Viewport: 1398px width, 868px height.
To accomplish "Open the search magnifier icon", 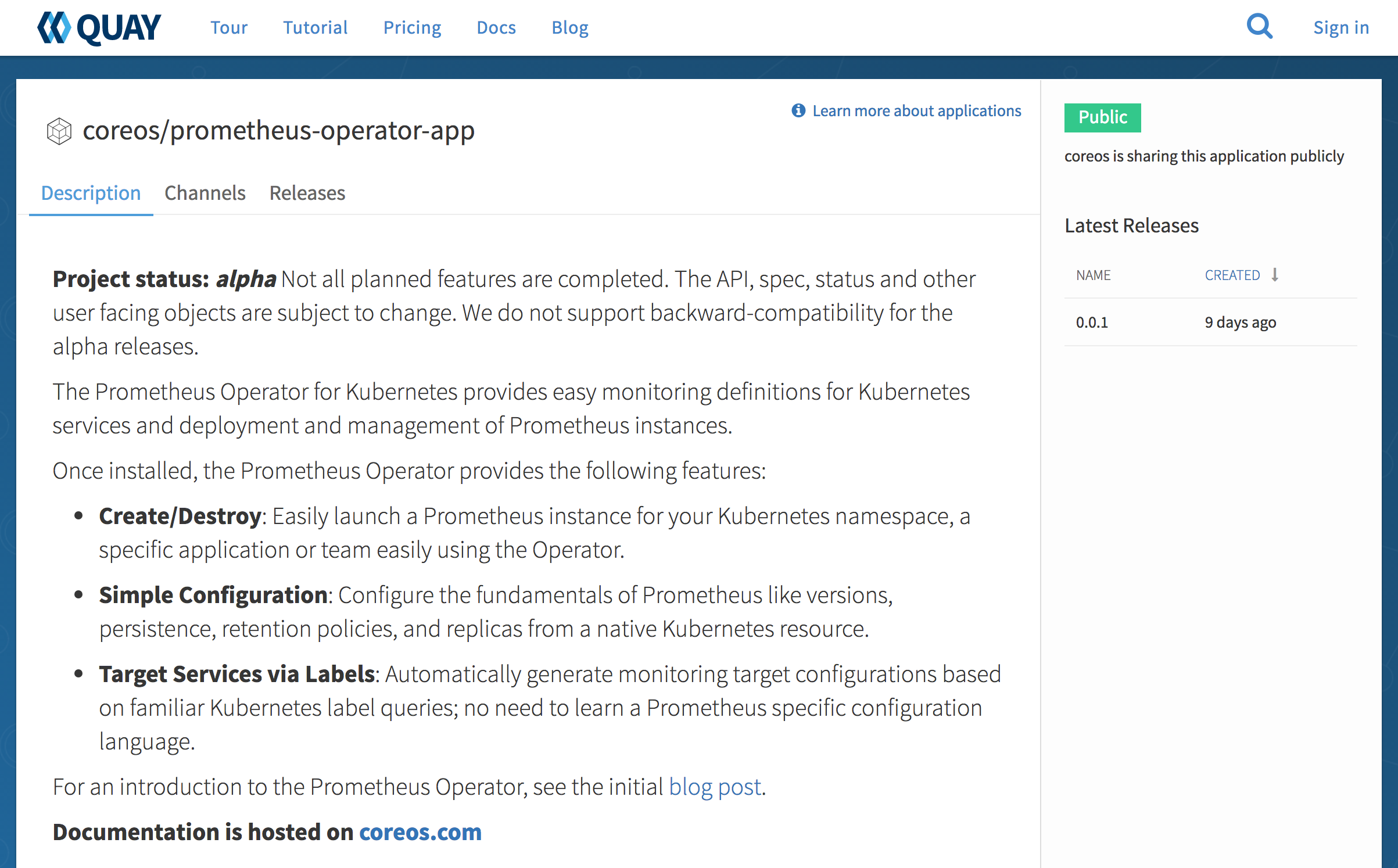I will [x=1260, y=26].
